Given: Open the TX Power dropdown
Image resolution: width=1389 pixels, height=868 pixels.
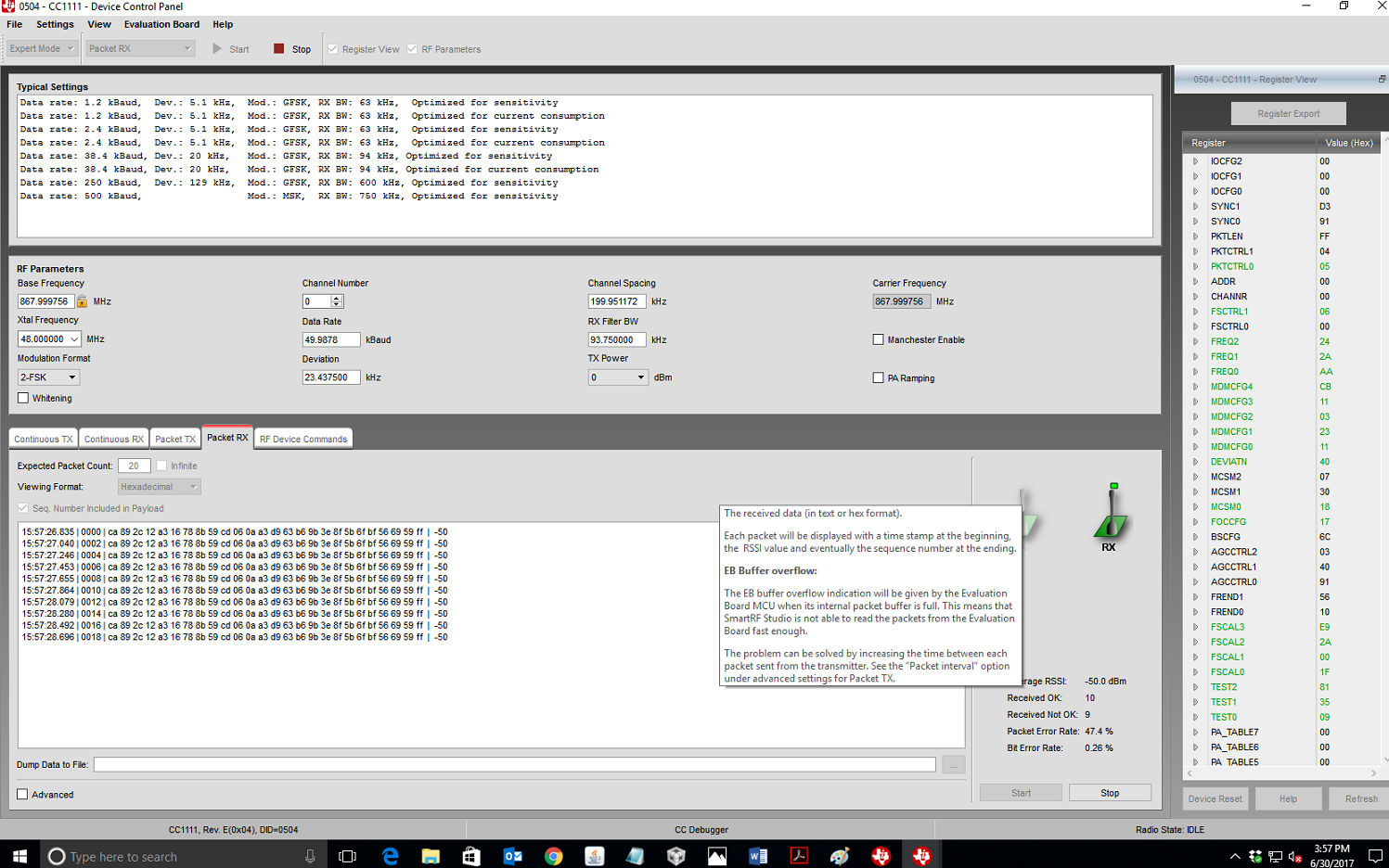Looking at the screenshot, I should [618, 377].
